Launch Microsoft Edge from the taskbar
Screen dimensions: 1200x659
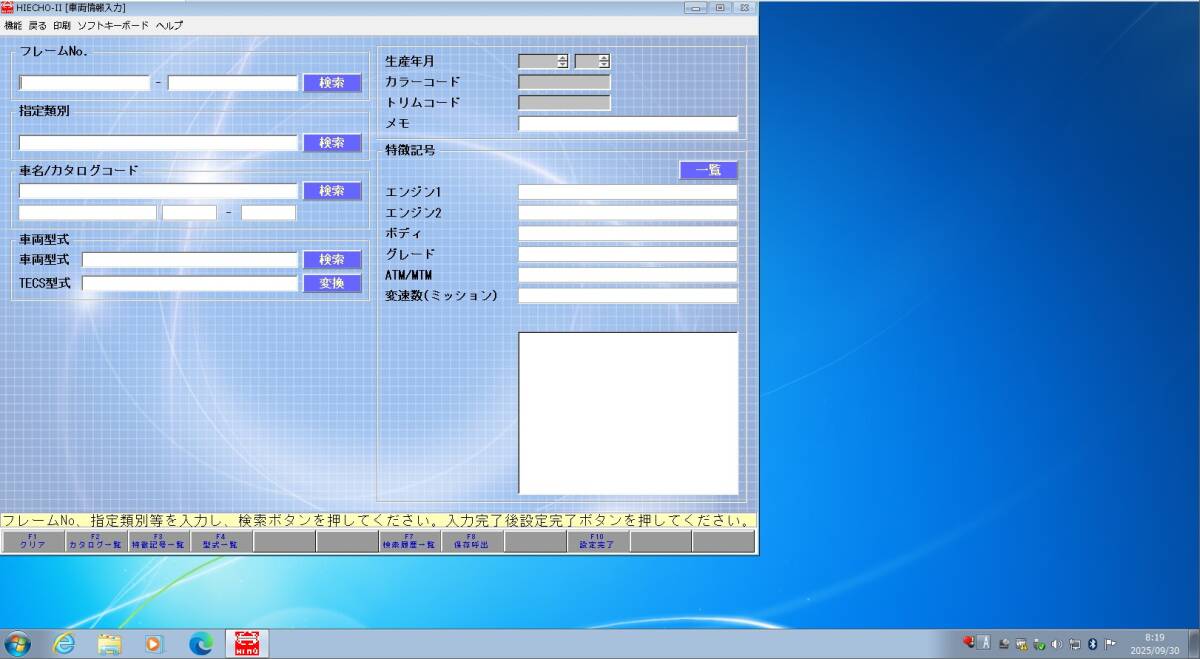pos(200,643)
